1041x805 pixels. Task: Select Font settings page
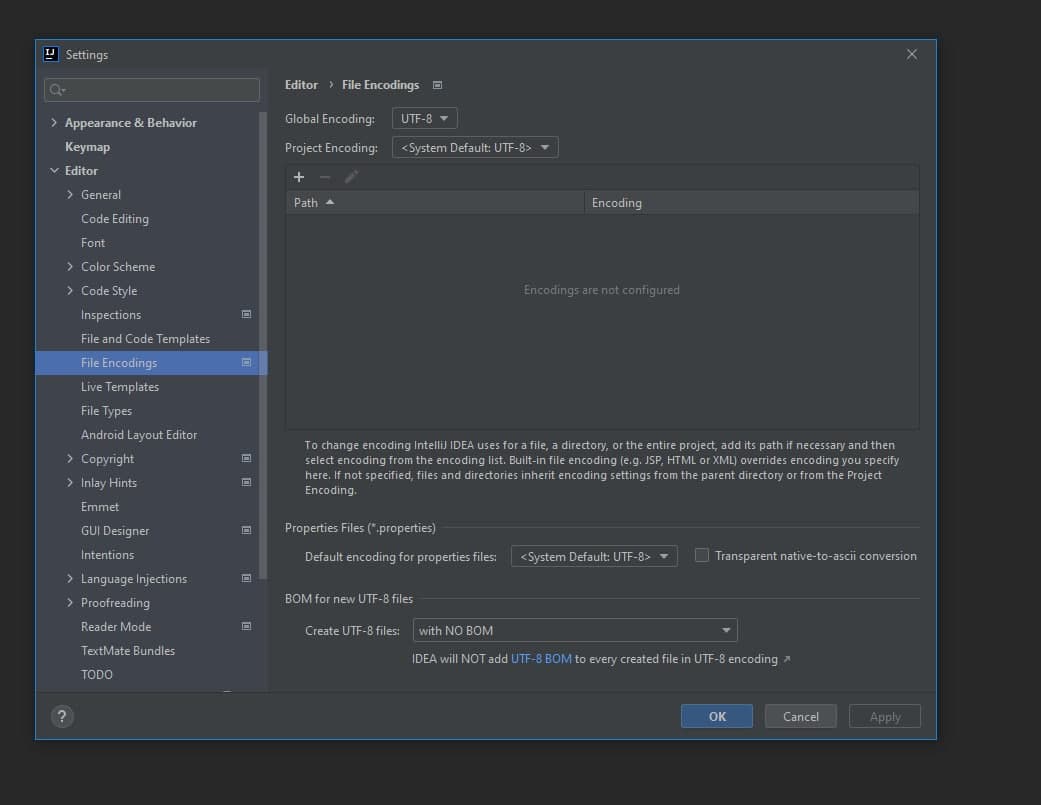pos(93,243)
